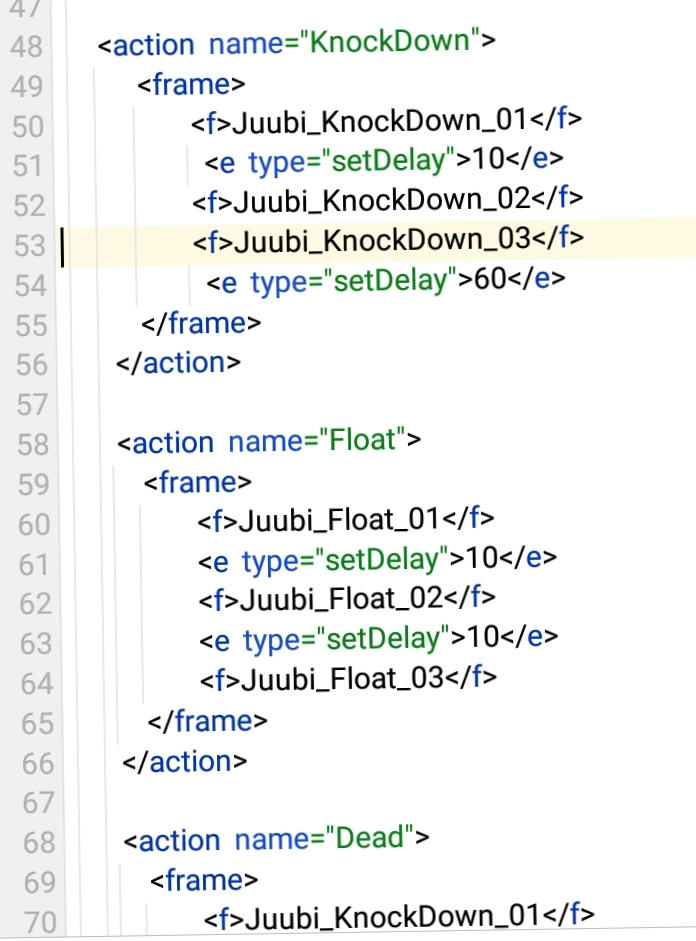Click closing action tag on line 56
The image size is (696, 941).
pyautogui.click(x=178, y=363)
